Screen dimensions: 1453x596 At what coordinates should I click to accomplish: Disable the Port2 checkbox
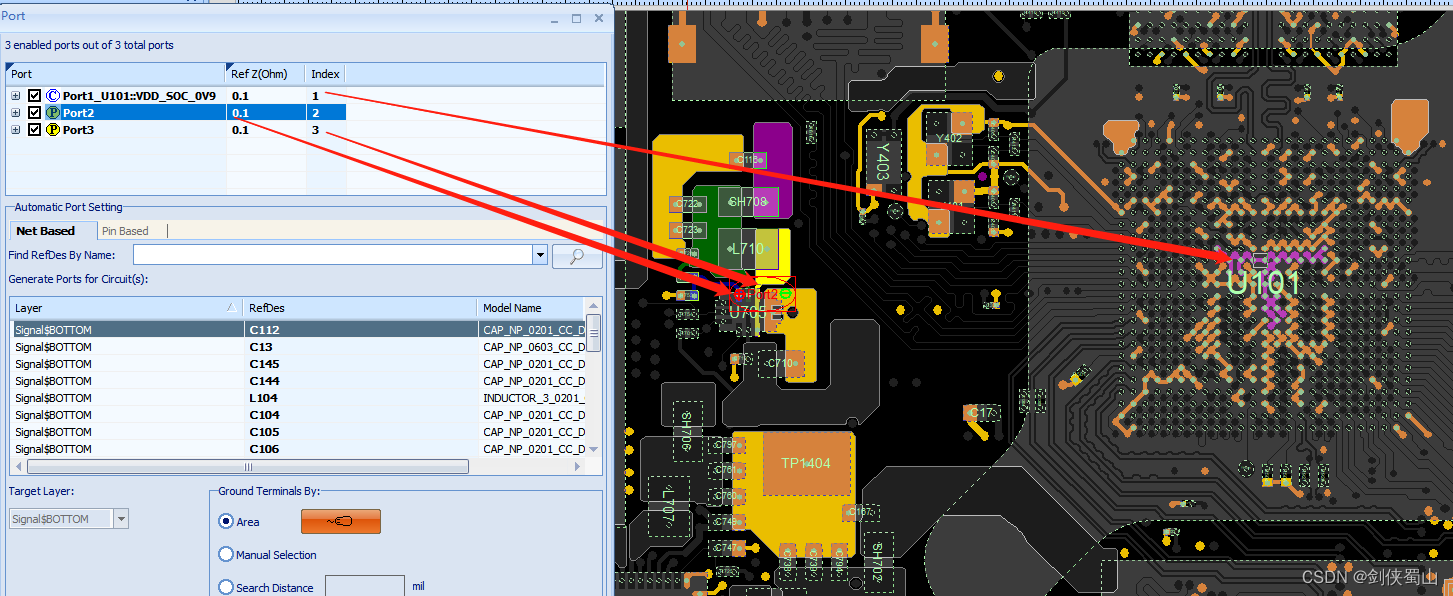[35, 112]
